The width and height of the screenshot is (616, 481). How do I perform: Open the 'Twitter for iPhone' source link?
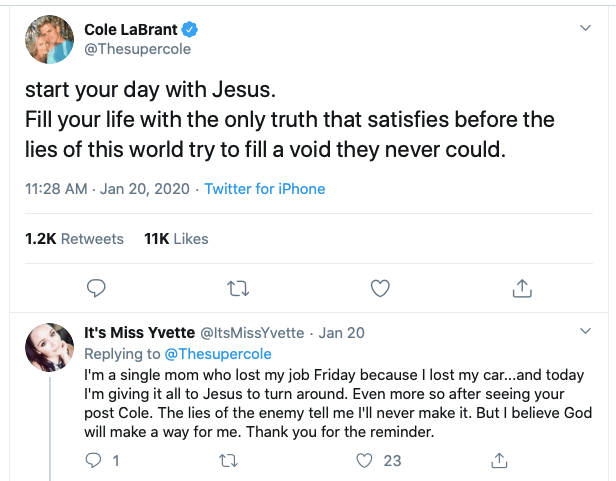(x=265, y=189)
